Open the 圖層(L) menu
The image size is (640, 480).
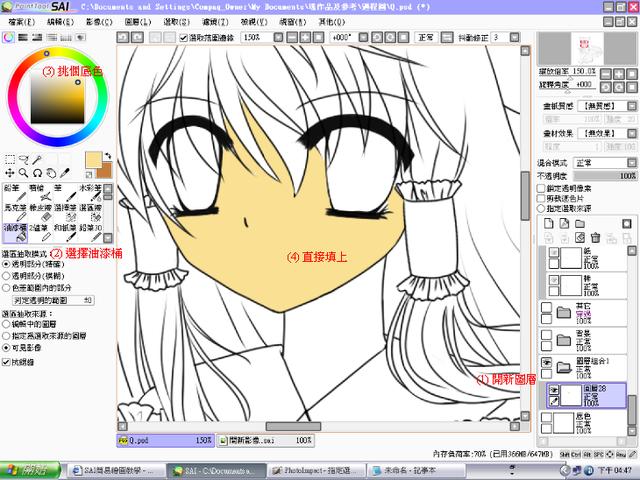138,22
